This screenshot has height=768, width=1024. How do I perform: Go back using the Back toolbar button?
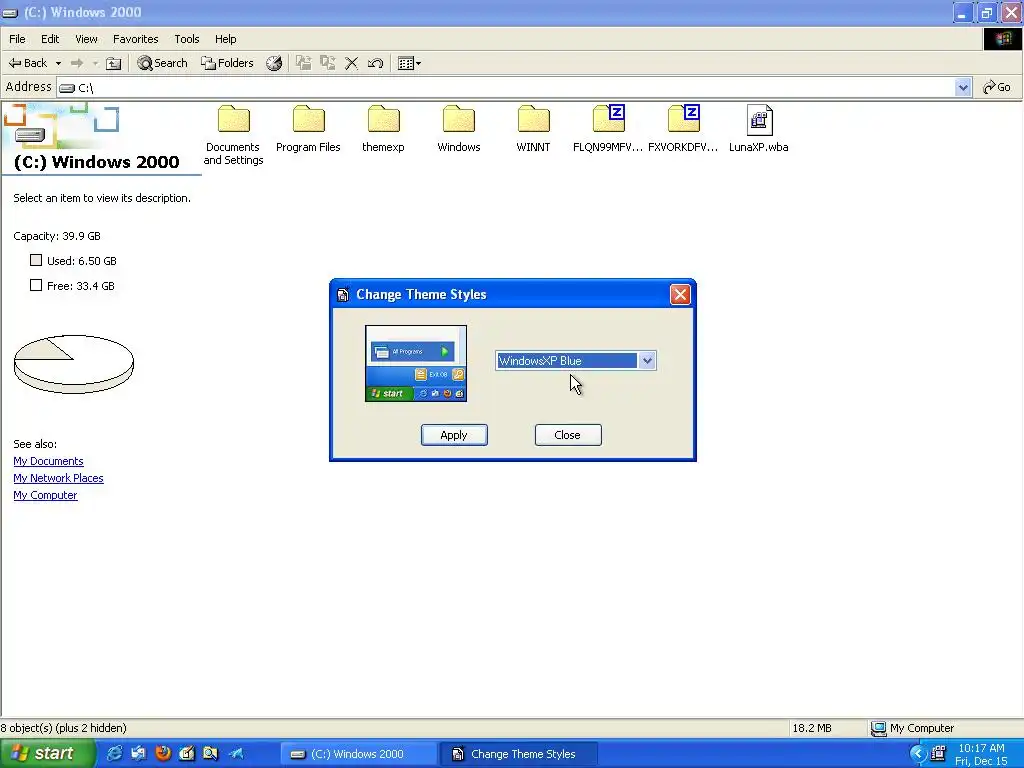click(x=27, y=63)
